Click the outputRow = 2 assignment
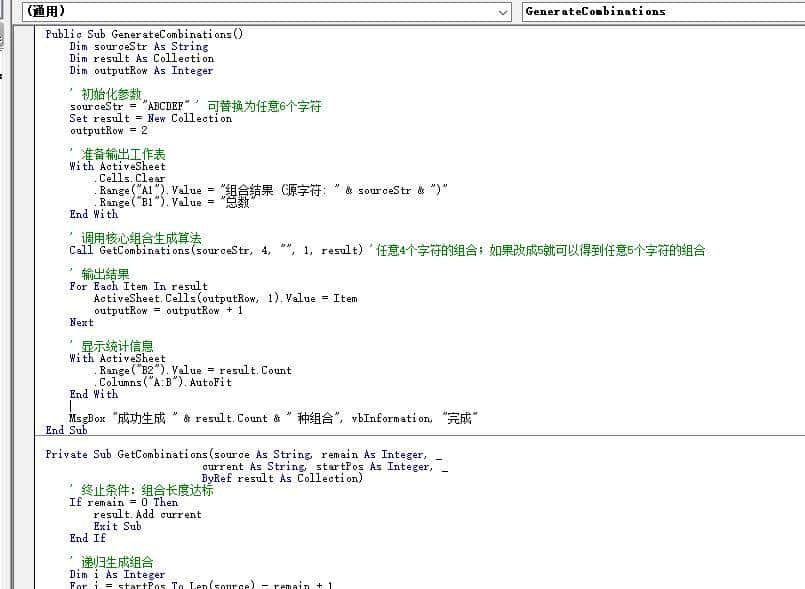Screen dimensions: 805x589 (110, 130)
